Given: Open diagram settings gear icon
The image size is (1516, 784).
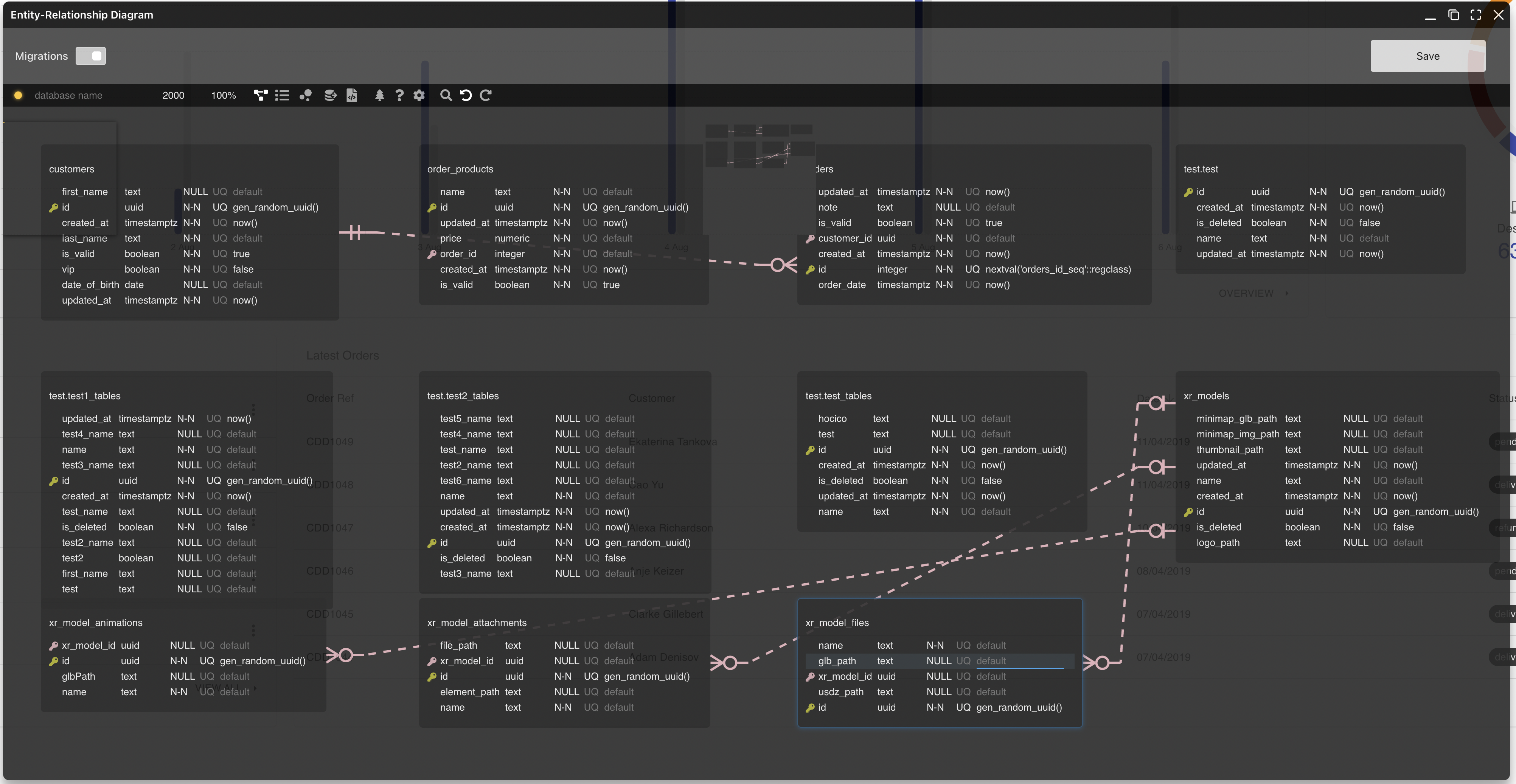Looking at the screenshot, I should click(419, 95).
